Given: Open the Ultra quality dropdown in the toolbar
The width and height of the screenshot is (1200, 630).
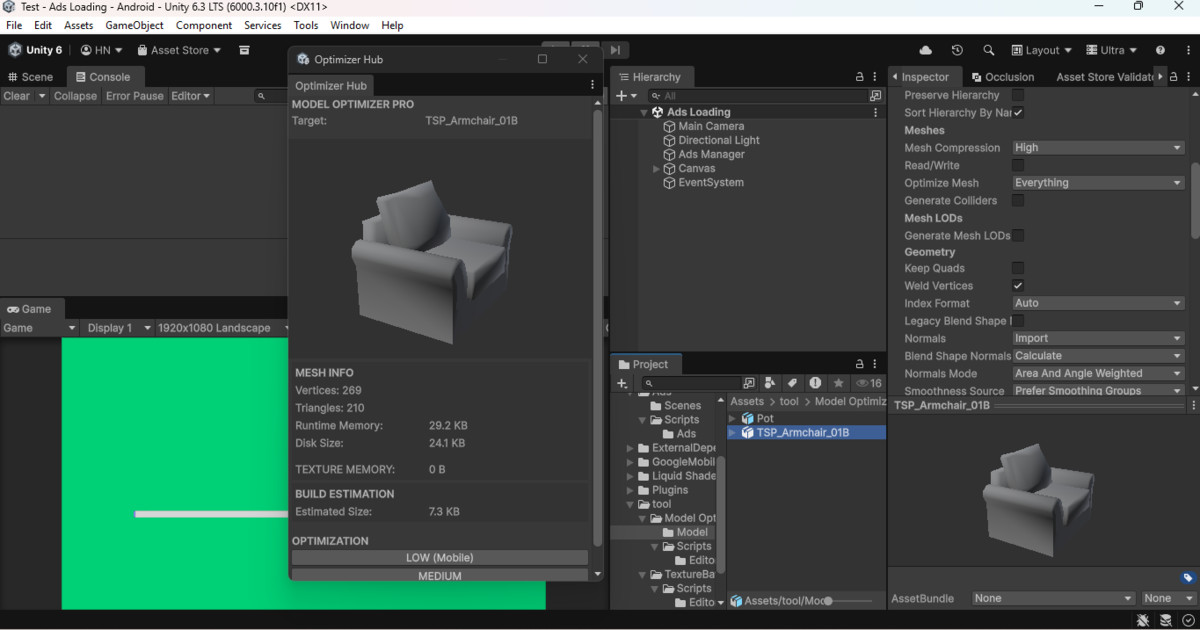Looking at the screenshot, I should pos(1111,50).
